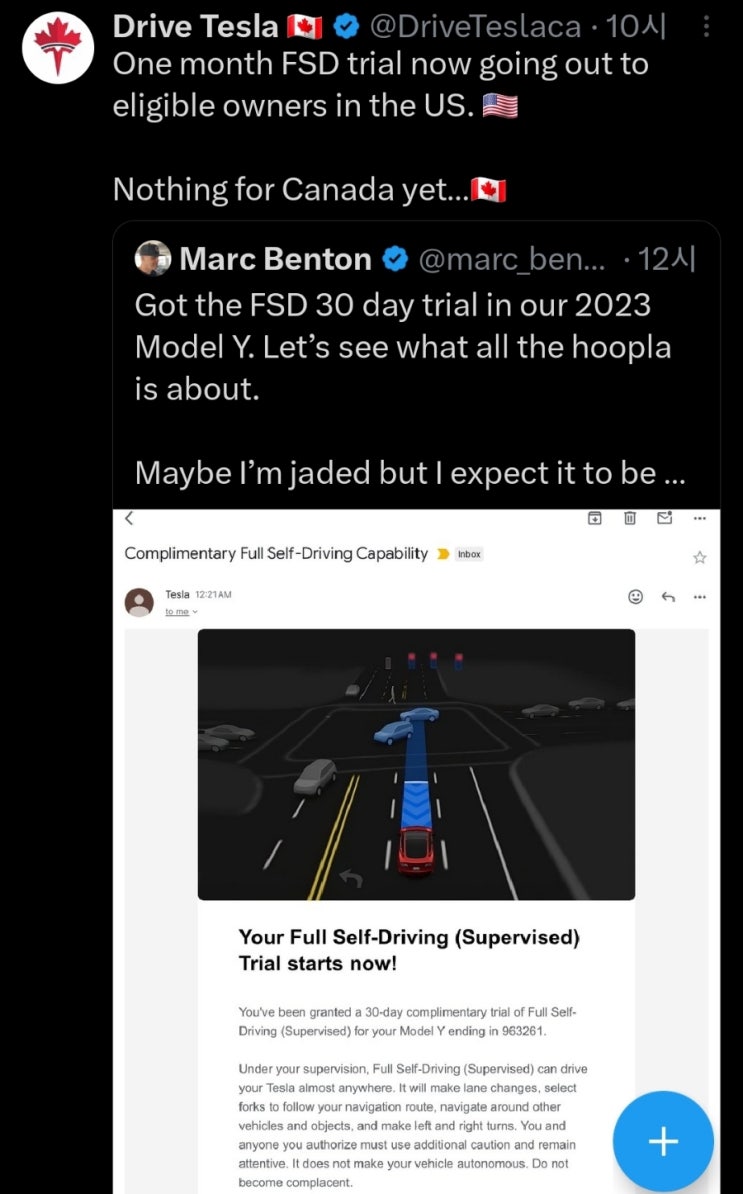Click the email back arrow
This screenshot has width=743, height=1194.
coord(129,518)
